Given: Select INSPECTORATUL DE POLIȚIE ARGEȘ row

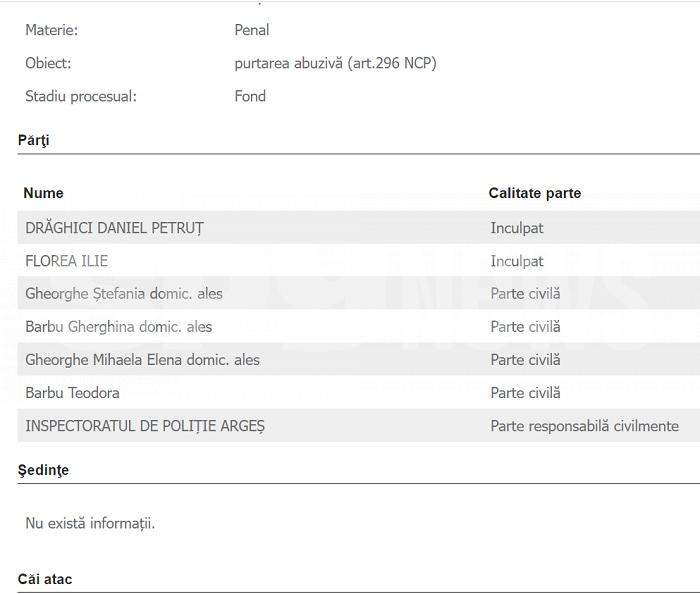Looking at the screenshot, I should pos(358,425).
